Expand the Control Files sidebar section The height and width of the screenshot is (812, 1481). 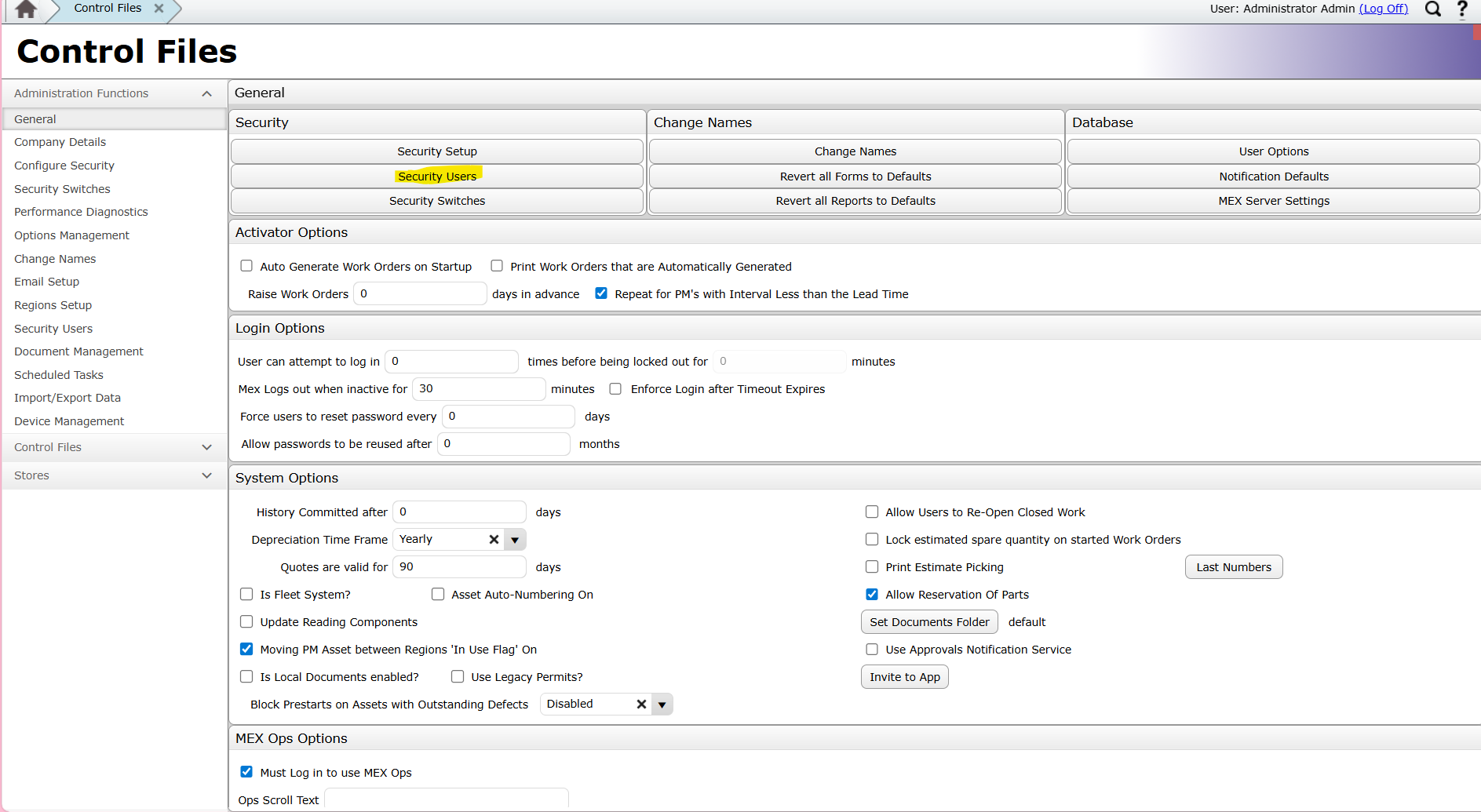point(206,447)
